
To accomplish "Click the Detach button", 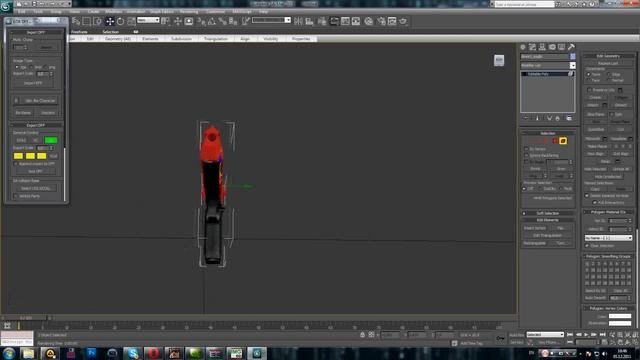I will (621, 105).
